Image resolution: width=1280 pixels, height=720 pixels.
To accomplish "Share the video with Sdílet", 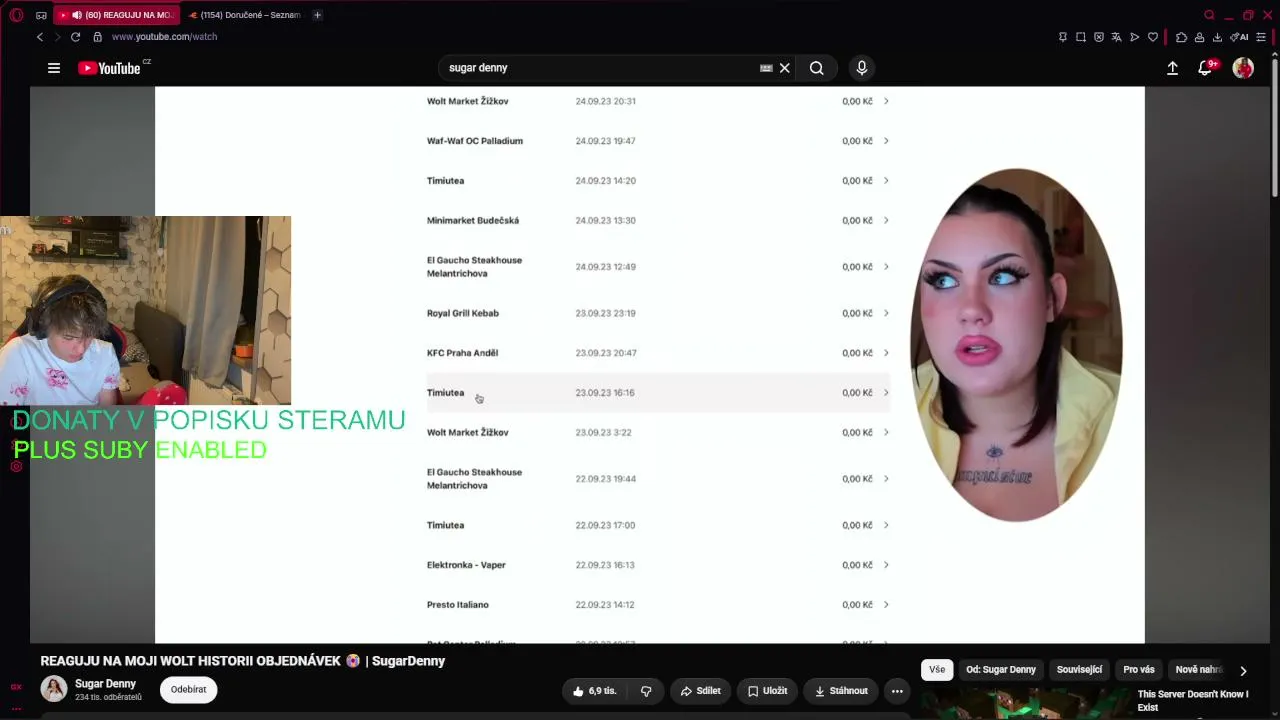I will (700, 691).
